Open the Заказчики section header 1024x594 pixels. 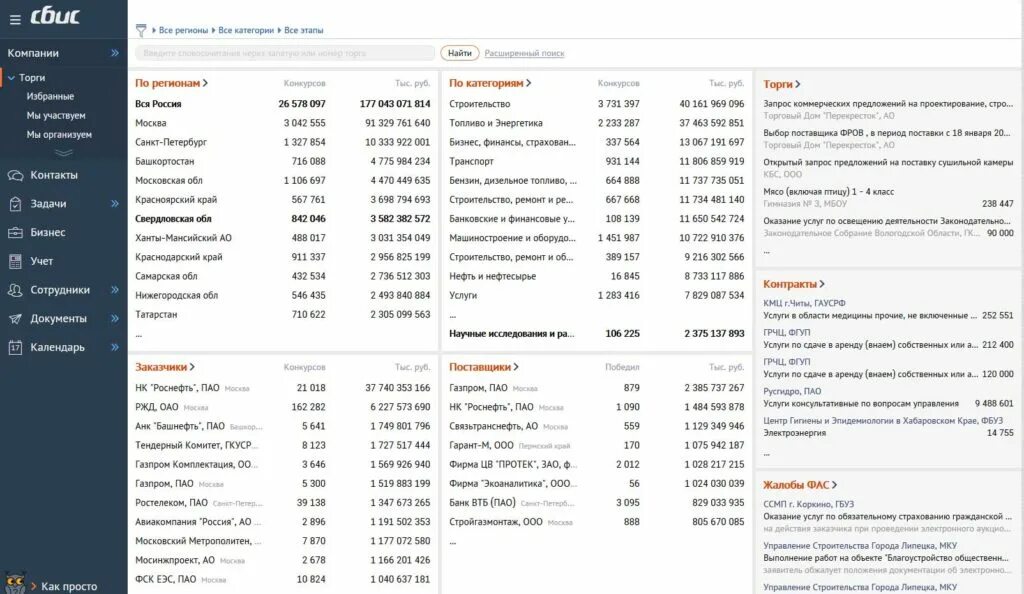click(x=165, y=367)
